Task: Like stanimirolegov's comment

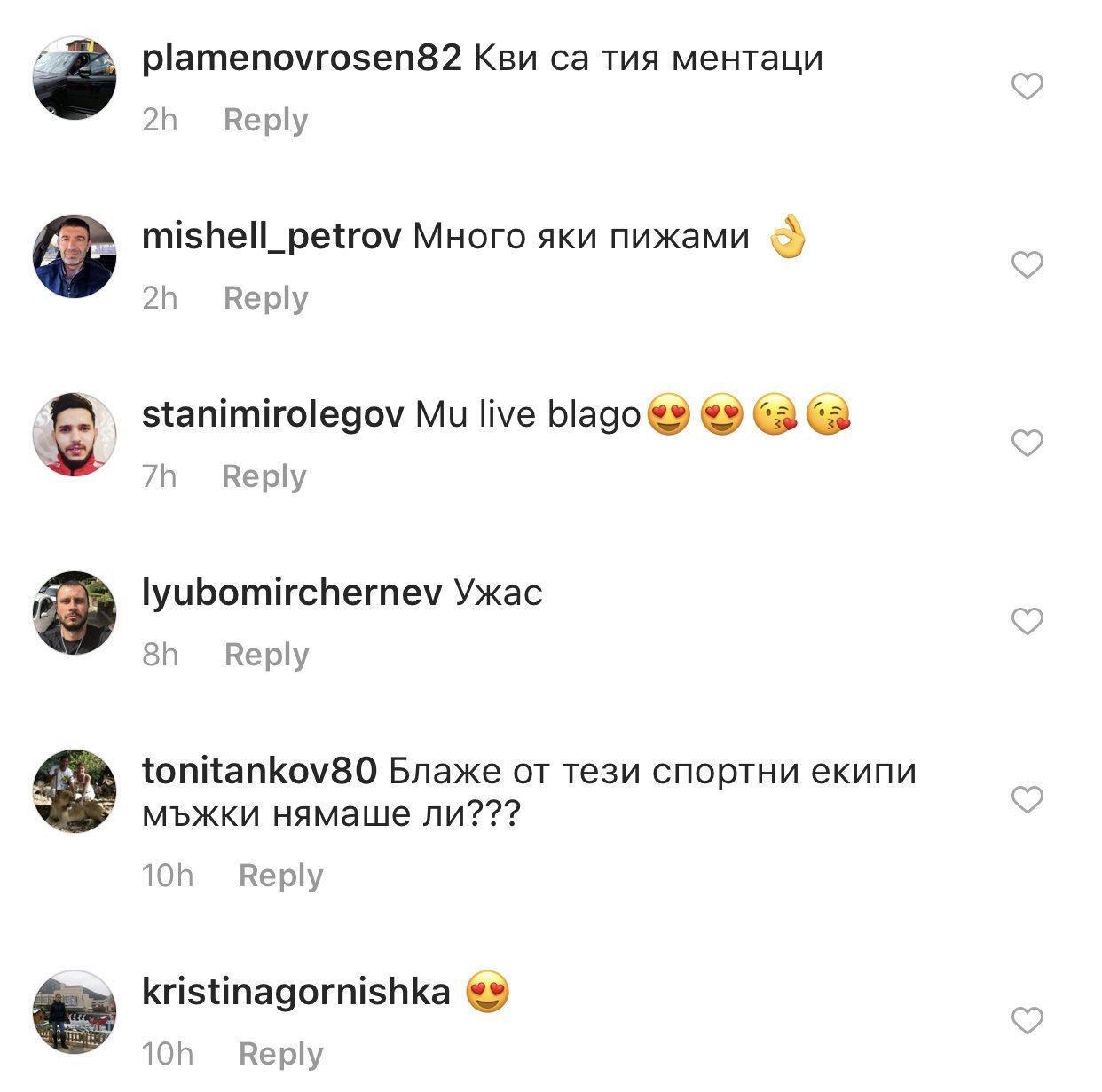Action: coord(1027,444)
